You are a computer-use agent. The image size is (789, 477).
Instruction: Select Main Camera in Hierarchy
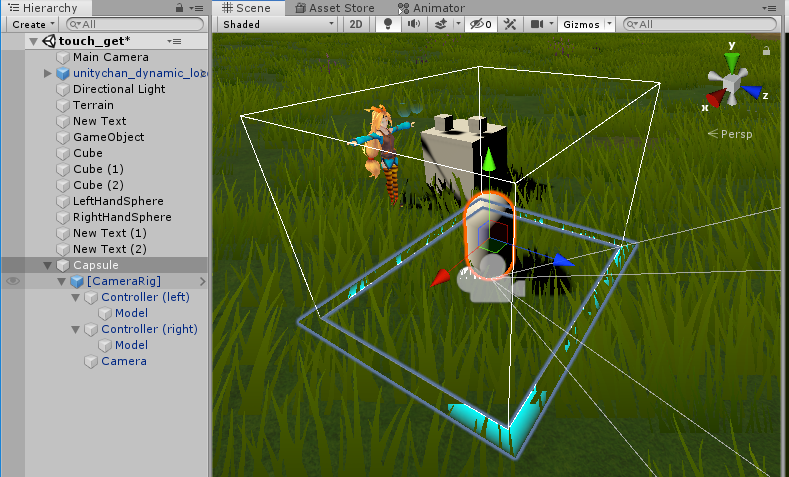[110, 57]
